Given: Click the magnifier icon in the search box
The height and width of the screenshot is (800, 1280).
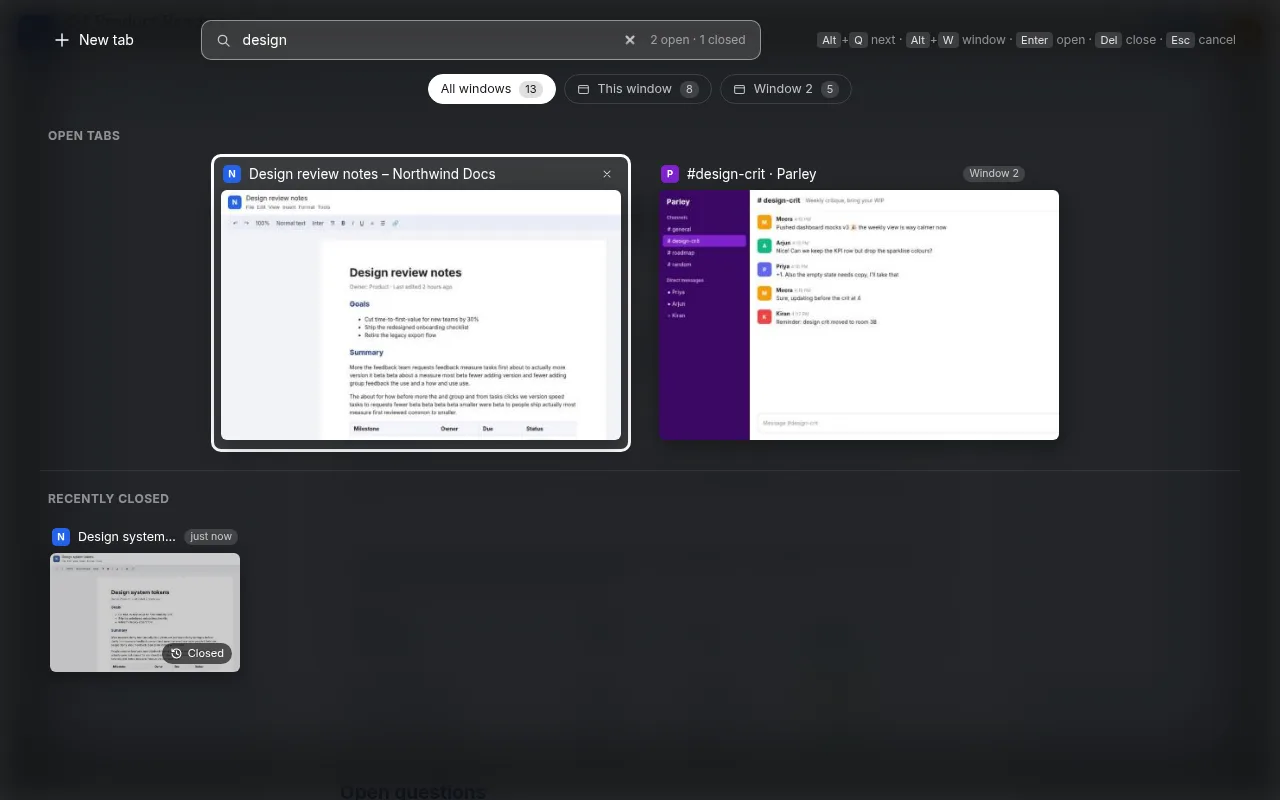Looking at the screenshot, I should click(x=224, y=40).
